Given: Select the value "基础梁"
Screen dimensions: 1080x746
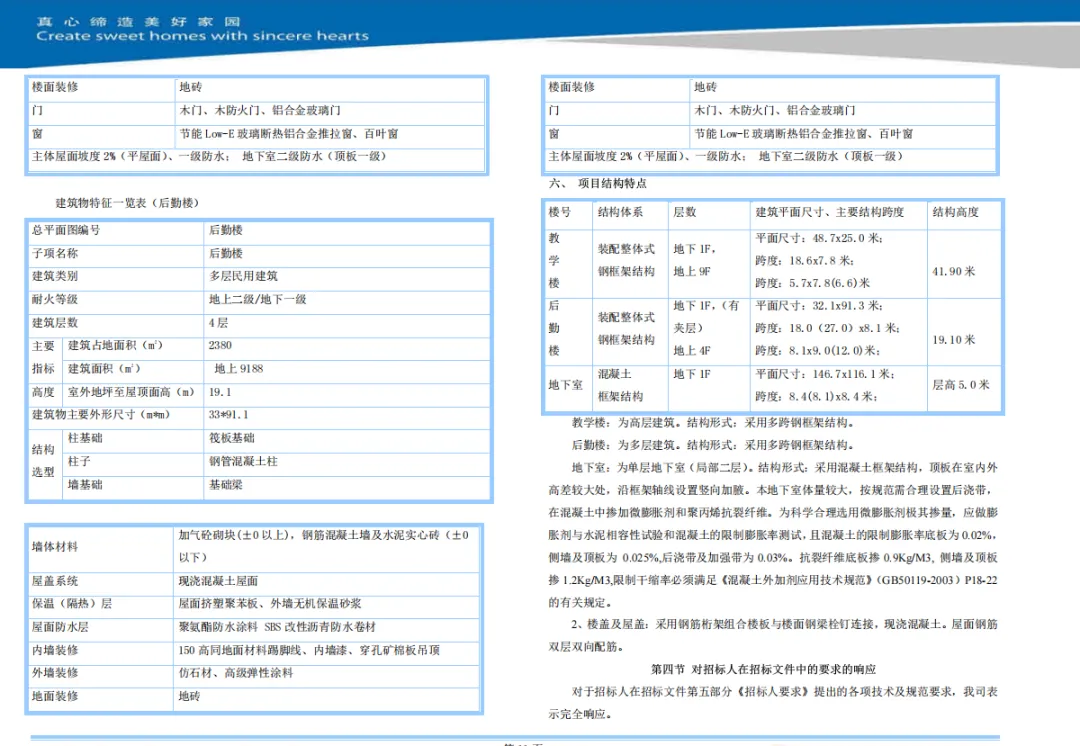Looking at the screenshot, I should tap(226, 486).
